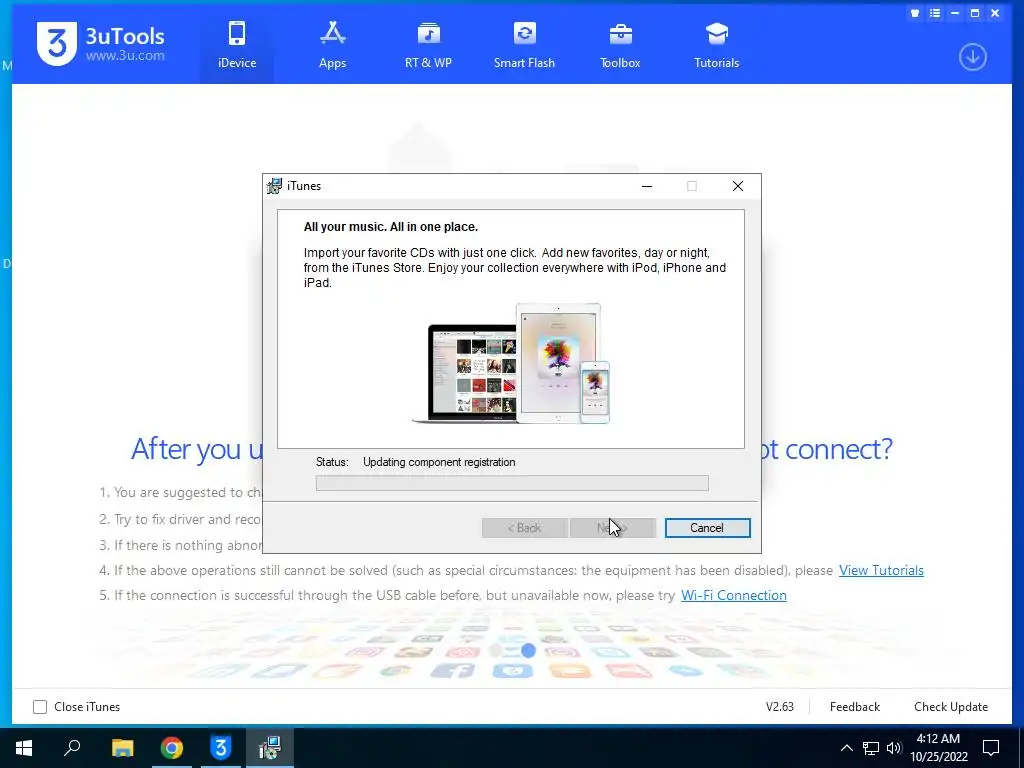Viewport: 1024px width, 768px height.
Task: Open Windows taskbar search
Action: [x=72, y=748]
